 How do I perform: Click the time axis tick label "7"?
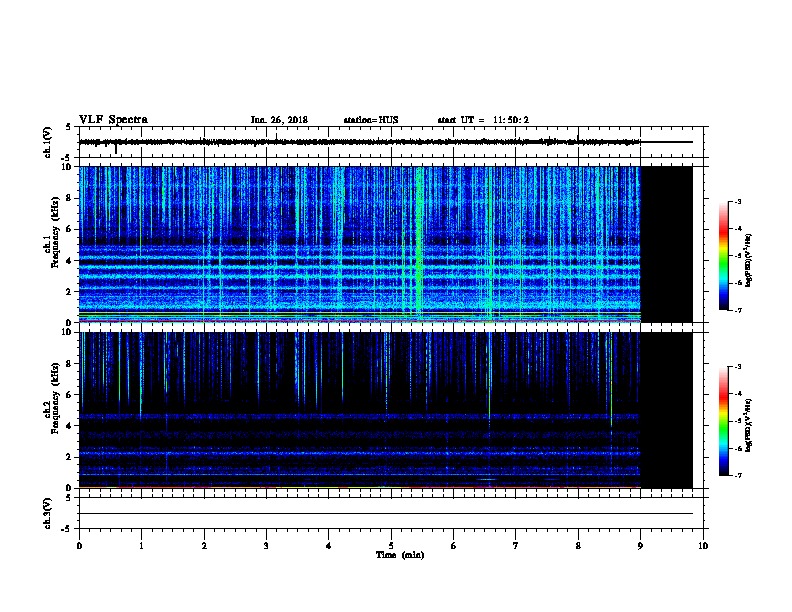point(516,546)
